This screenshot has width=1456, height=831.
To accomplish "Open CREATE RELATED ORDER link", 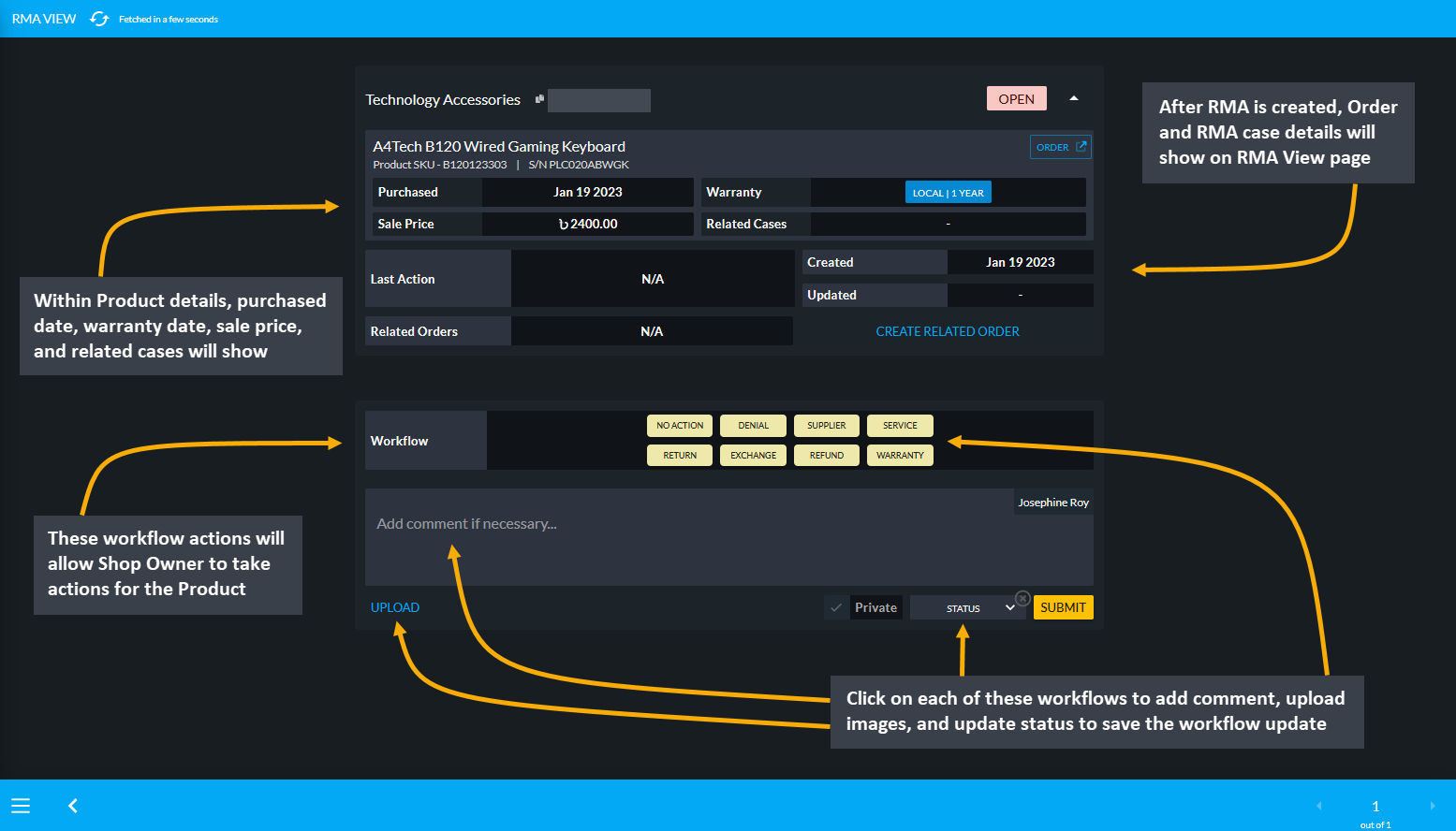I will pos(948,331).
